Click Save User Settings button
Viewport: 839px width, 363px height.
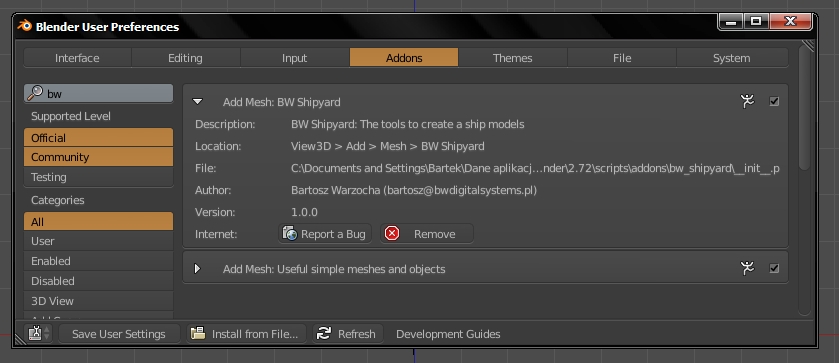pos(119,334)
